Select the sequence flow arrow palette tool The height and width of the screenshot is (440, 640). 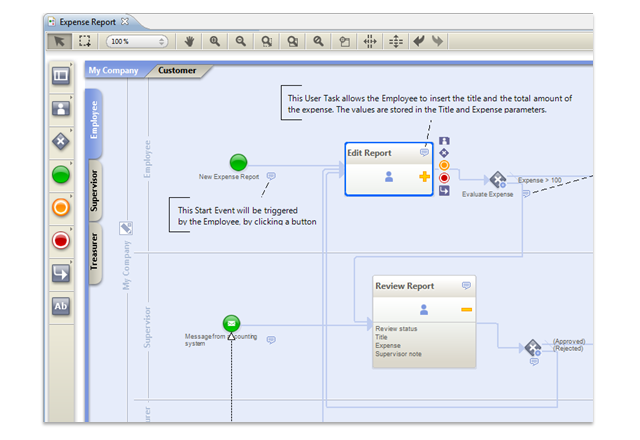(x=61, y=273)
